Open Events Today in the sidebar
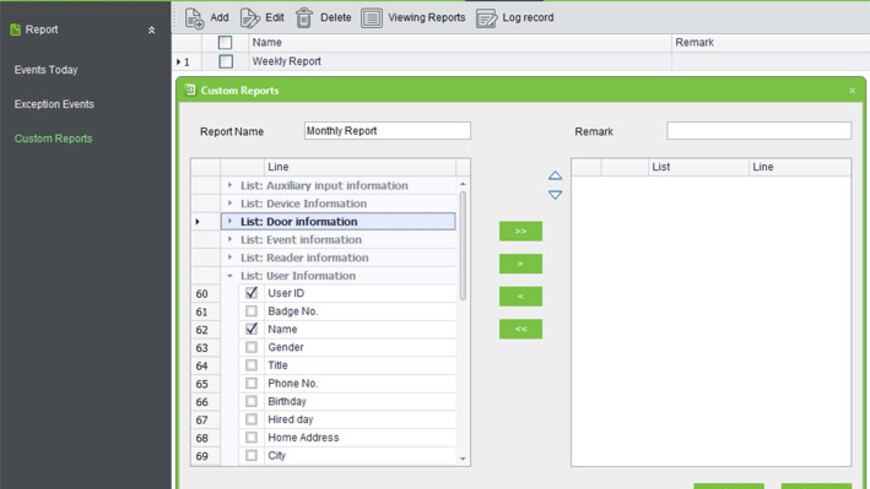This screenshot has width=870, height=489. [46, 70]
